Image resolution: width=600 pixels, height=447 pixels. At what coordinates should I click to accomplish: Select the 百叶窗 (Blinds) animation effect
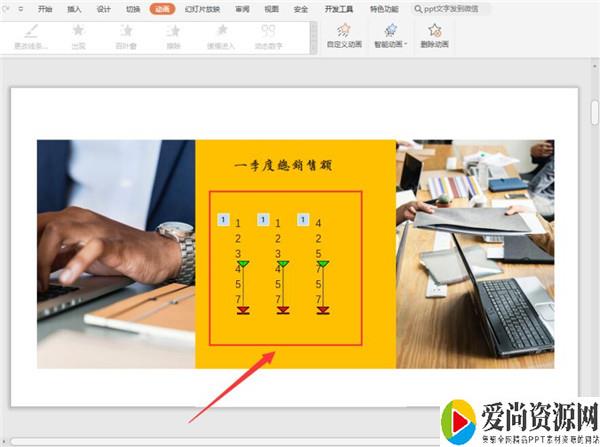126,36
